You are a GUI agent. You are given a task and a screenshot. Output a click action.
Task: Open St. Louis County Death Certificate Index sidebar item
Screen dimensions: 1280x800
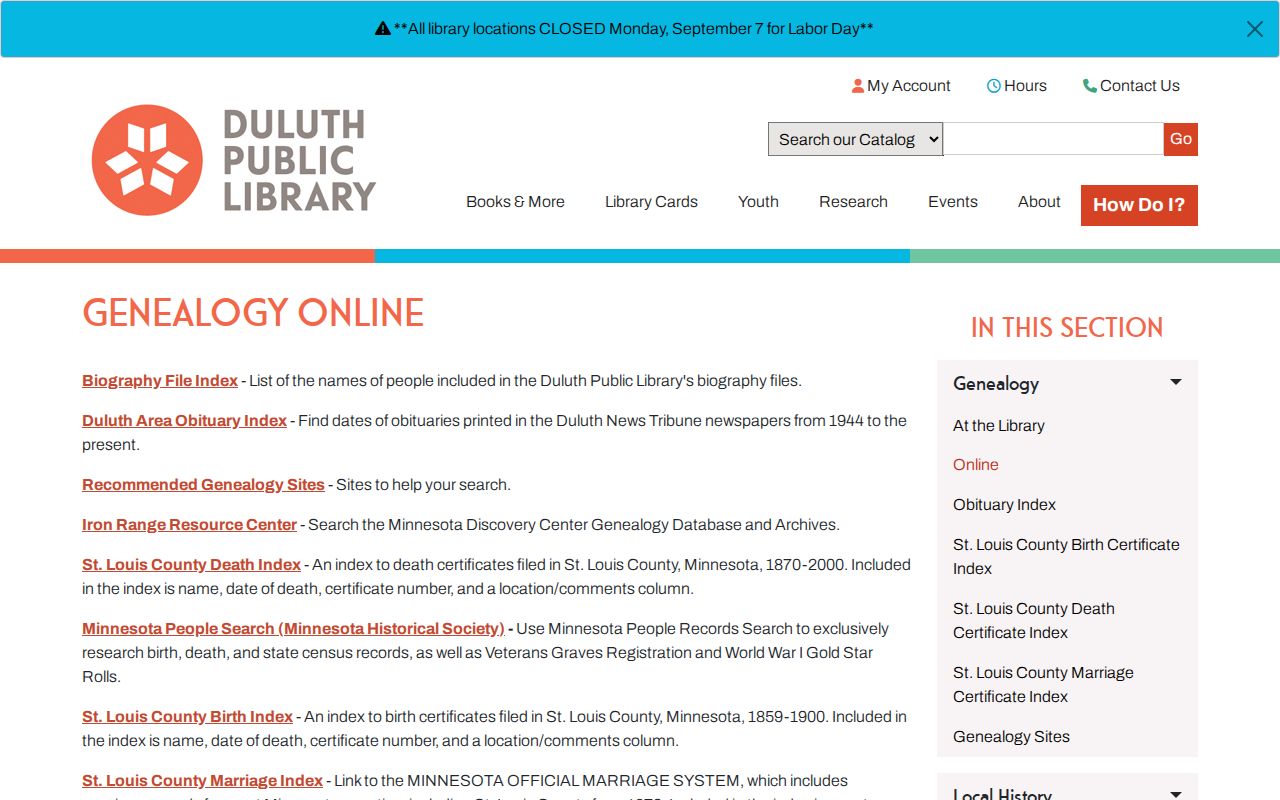tap(1033, 621)
